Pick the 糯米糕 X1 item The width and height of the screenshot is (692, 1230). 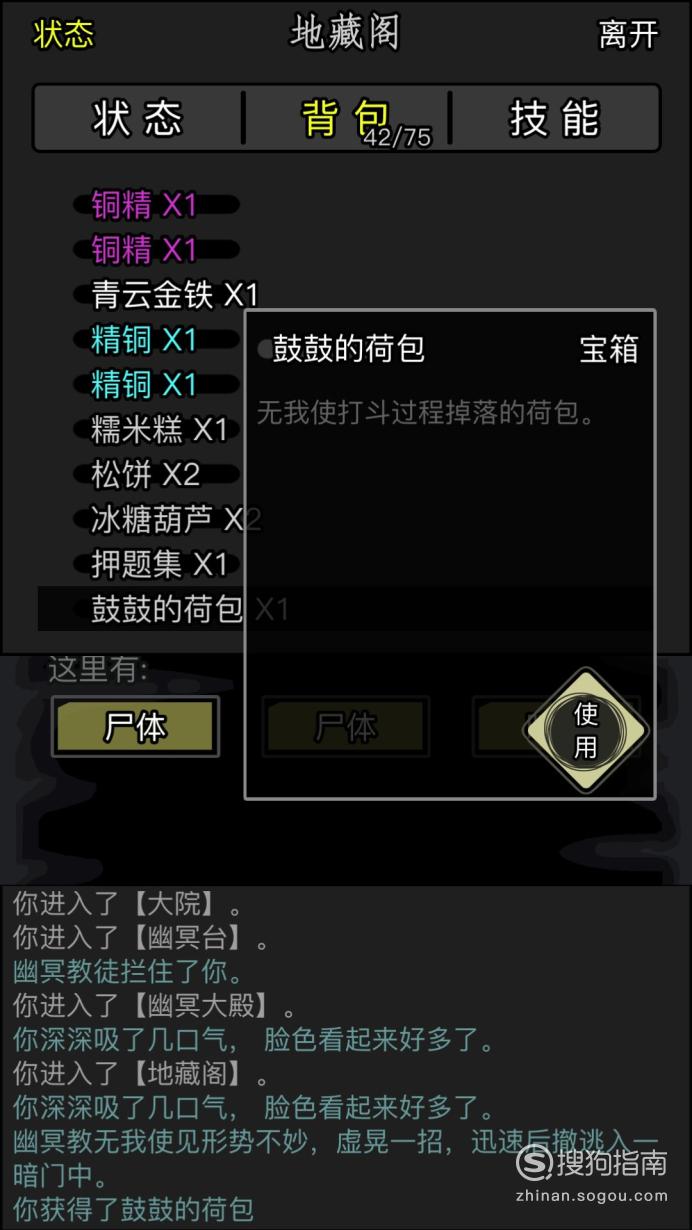(160, 429)
